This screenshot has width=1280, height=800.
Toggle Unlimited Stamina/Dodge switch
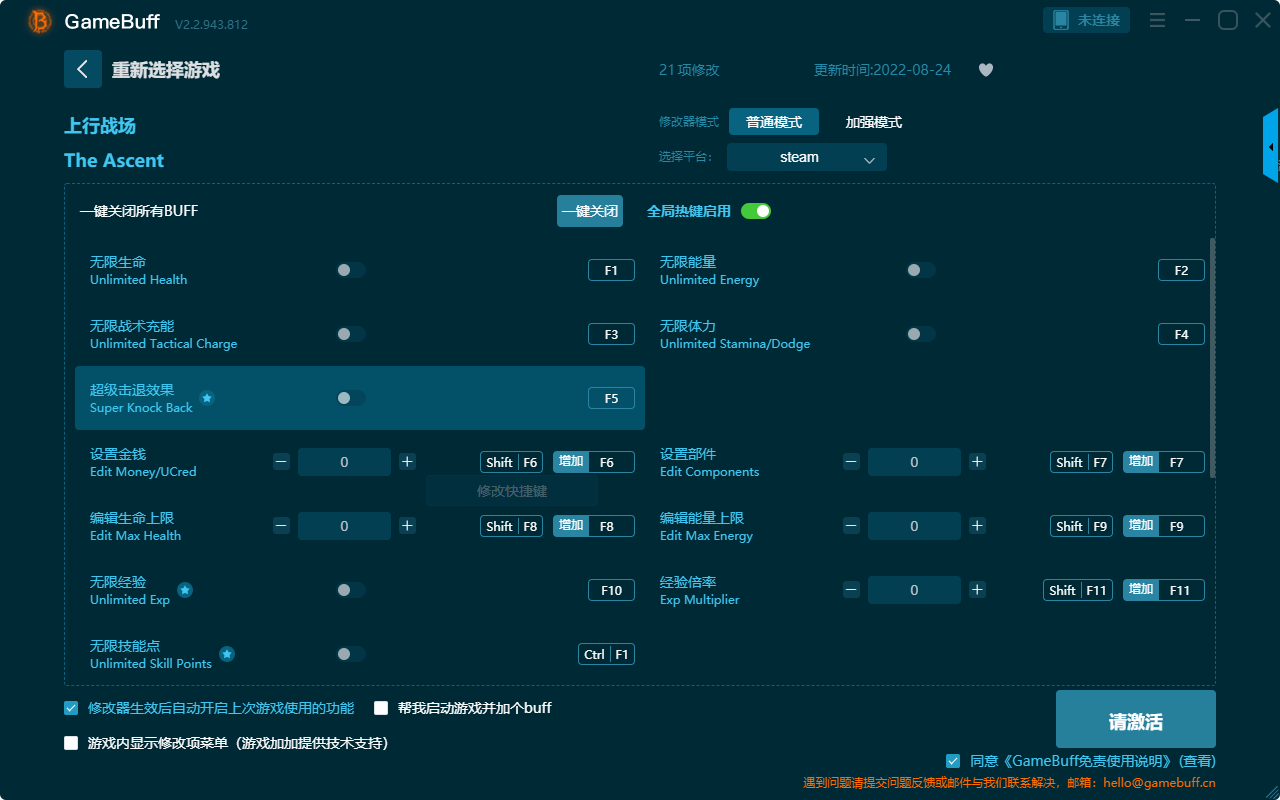921,334
